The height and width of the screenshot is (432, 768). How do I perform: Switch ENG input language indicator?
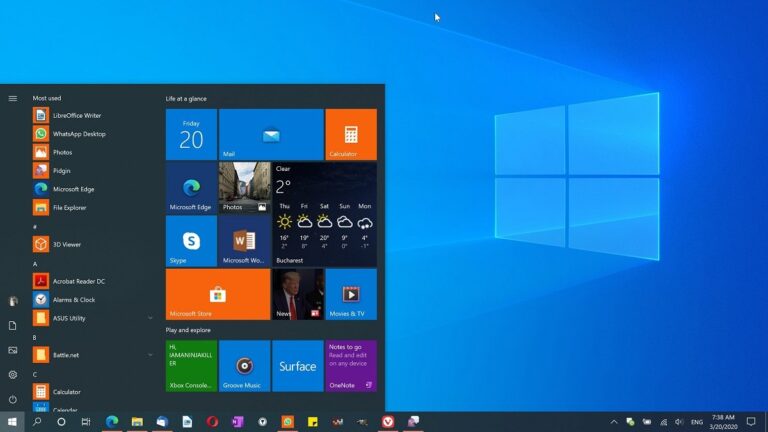697,422
